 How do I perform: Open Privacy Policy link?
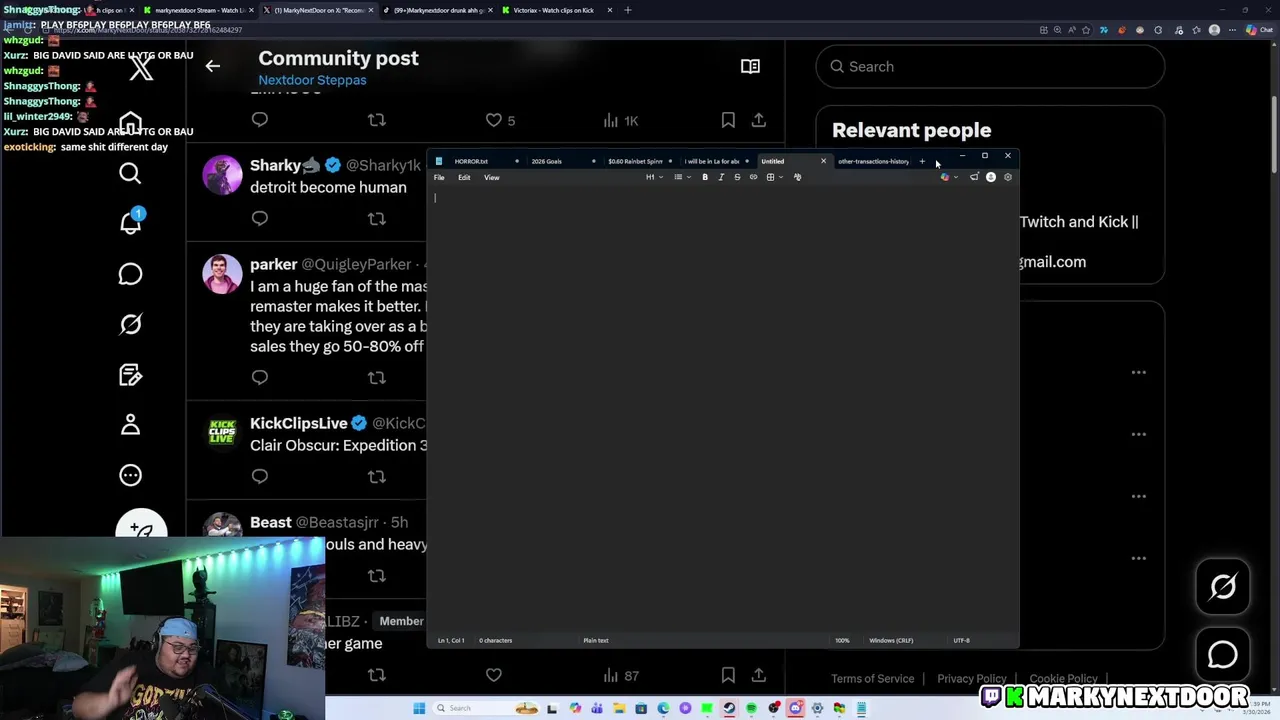[x=972, y=678]
